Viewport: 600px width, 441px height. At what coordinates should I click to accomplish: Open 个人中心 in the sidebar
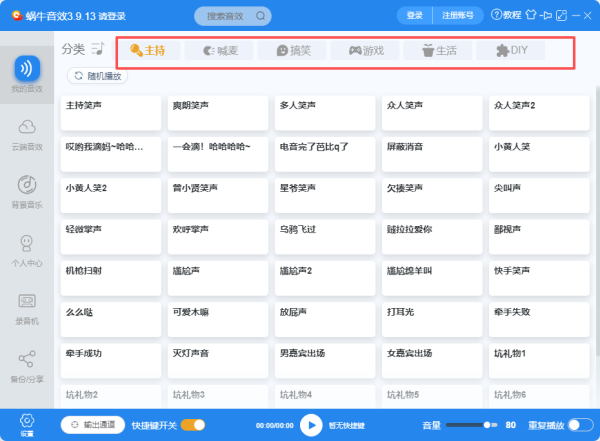click(27, 251)
